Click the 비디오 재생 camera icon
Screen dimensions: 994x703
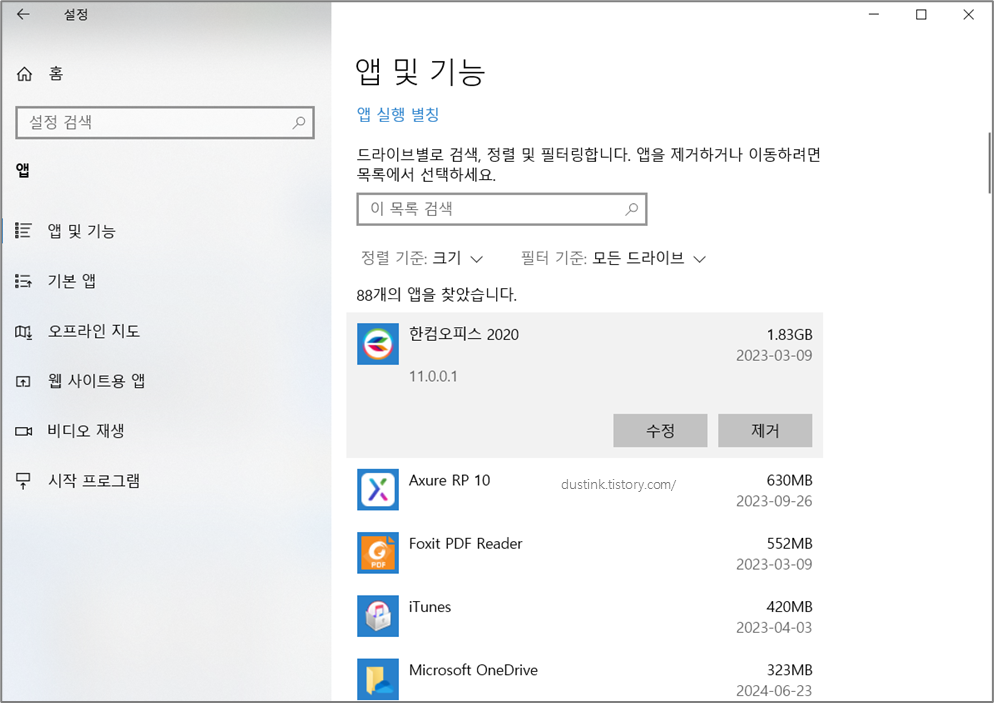click(23, 431)
